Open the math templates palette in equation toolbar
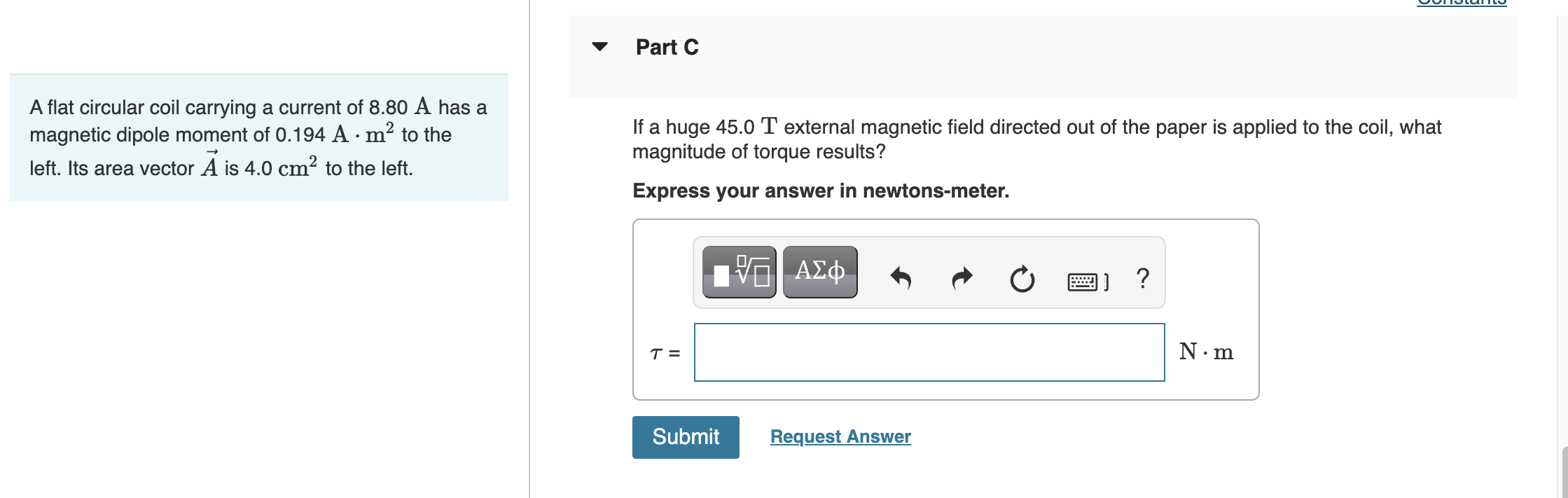 738,273
